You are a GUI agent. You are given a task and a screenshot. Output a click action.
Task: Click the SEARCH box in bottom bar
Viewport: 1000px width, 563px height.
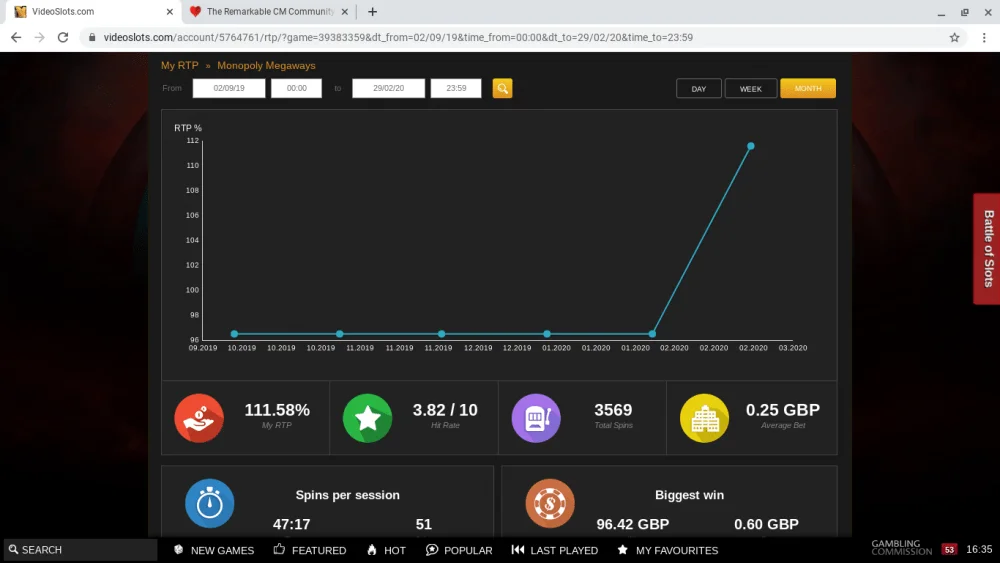point(80,550)
